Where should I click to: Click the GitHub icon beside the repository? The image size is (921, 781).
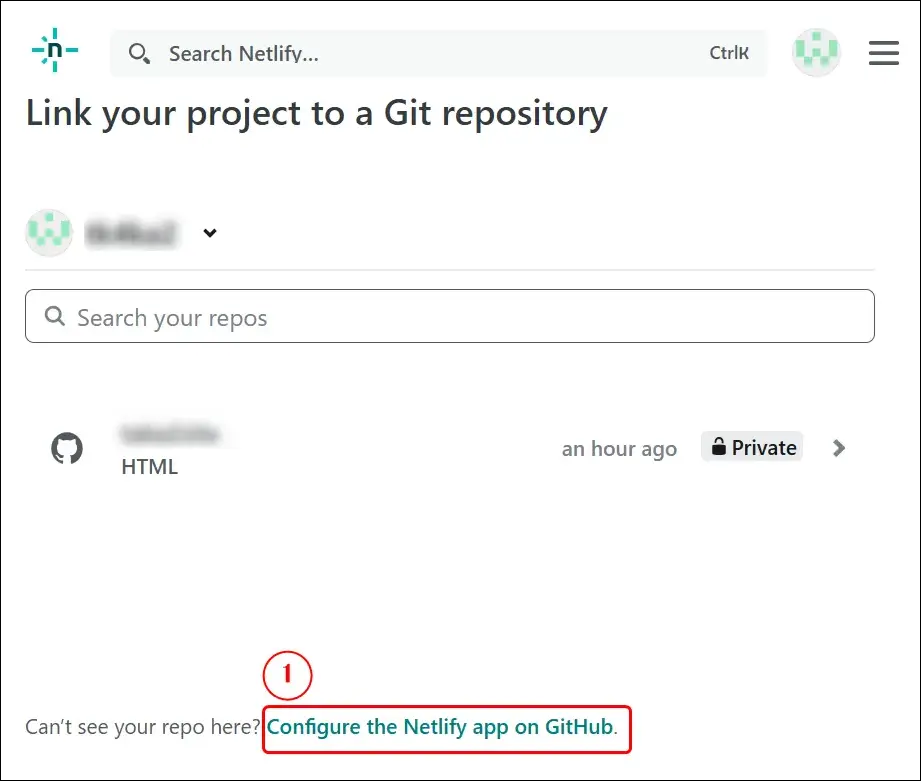tap(67, 448)
